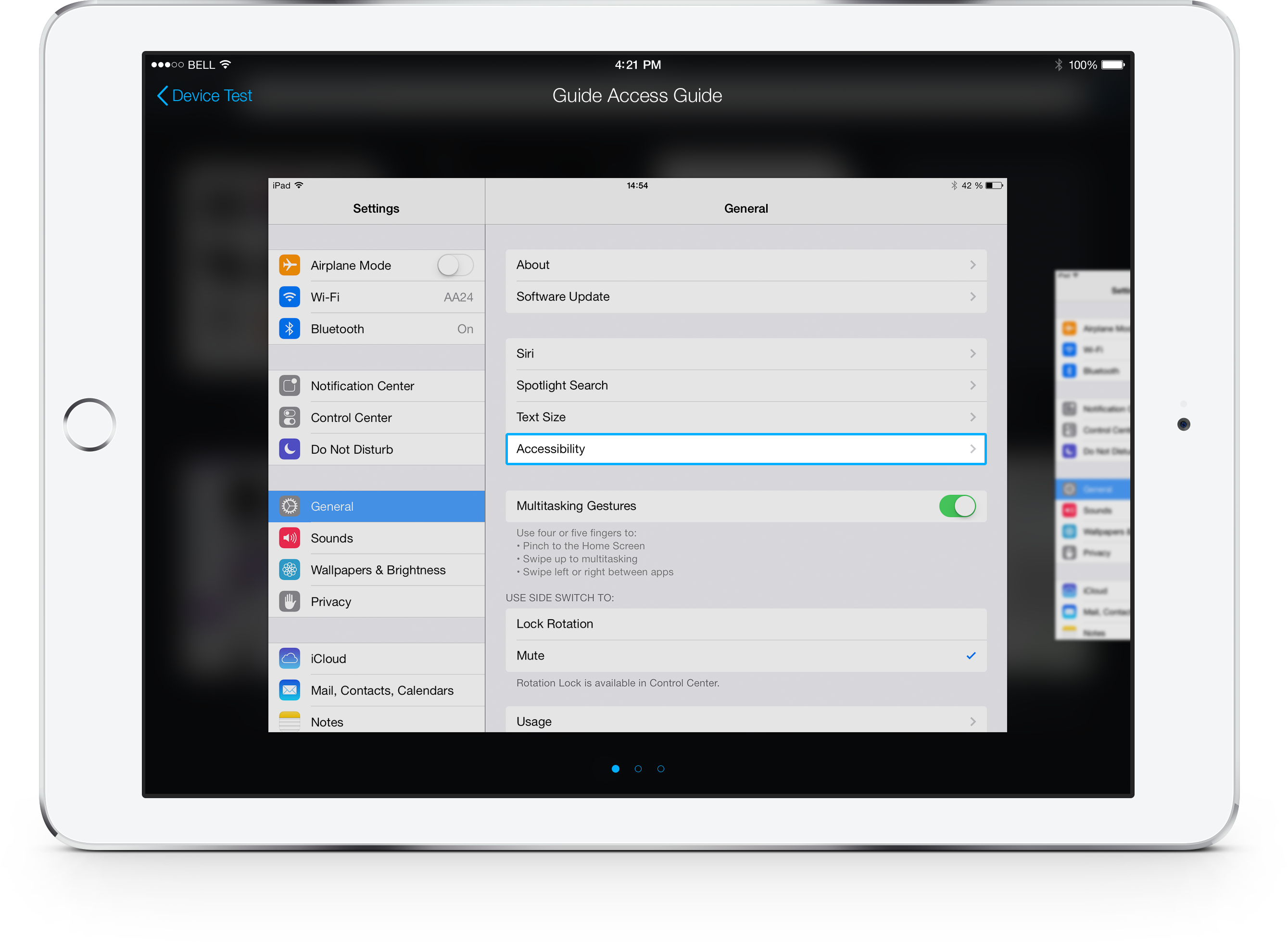
Task: Select the Notification Center icon
Action: pos(290,385)
